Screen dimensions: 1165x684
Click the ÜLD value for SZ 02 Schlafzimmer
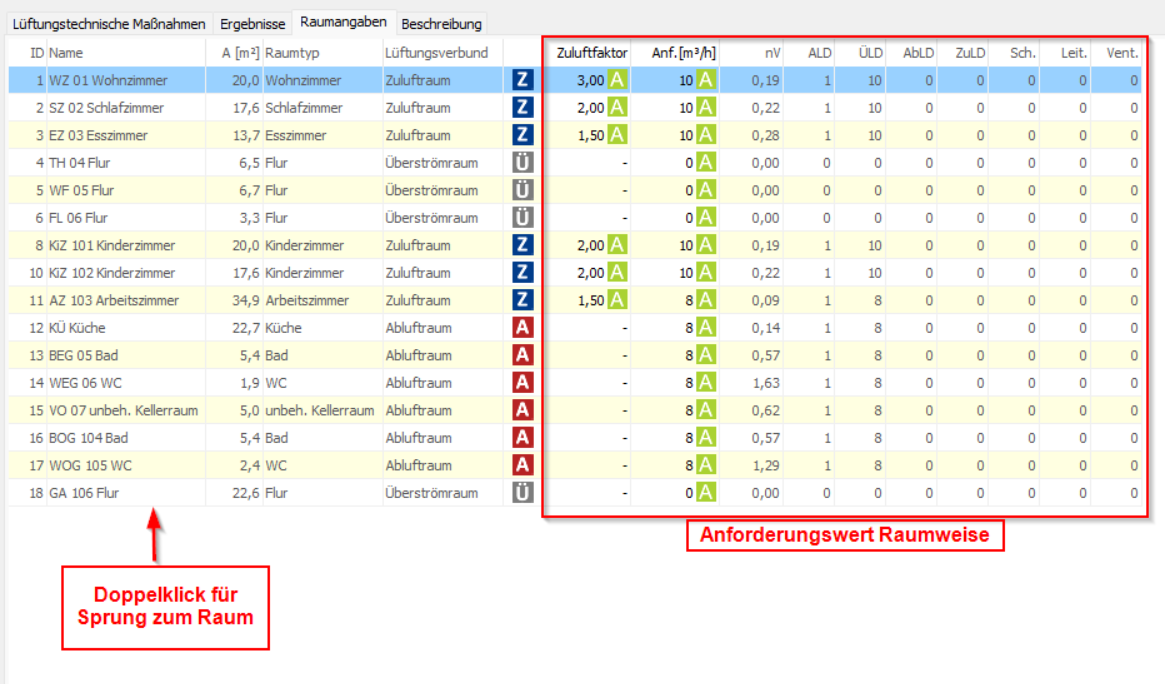pos(873,108)
